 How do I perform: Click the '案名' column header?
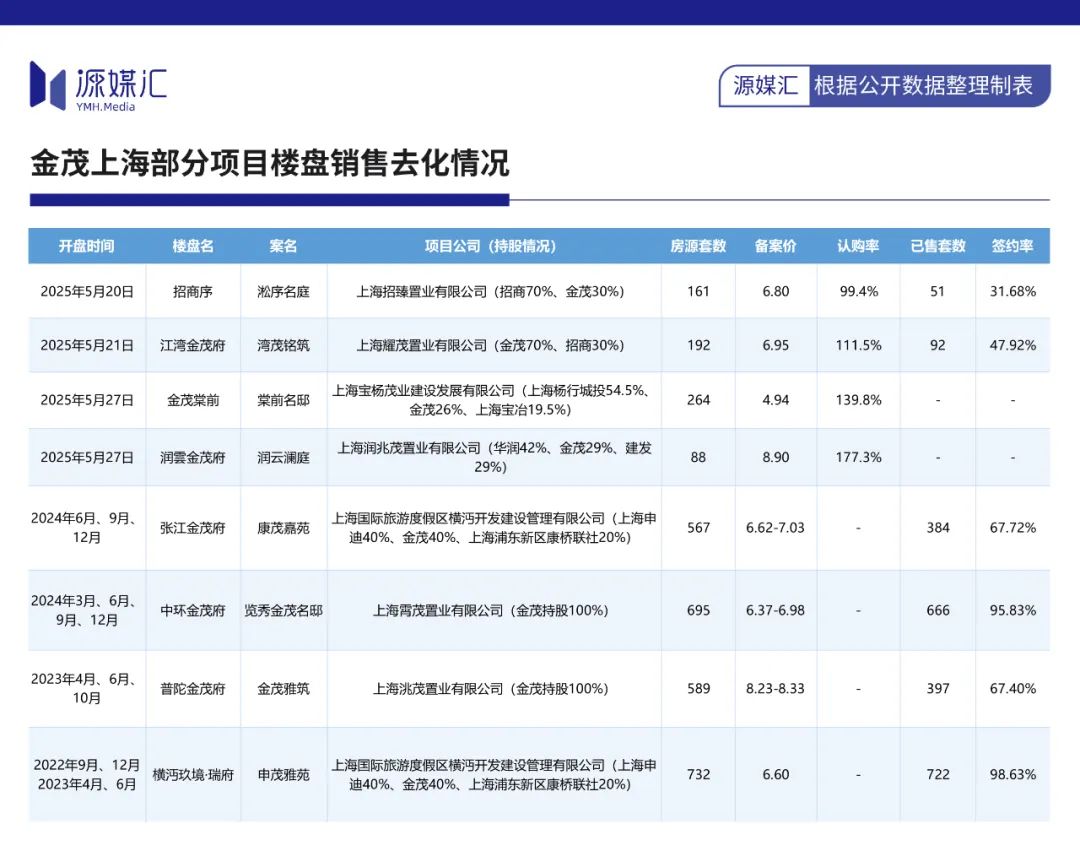pos(283,246)
